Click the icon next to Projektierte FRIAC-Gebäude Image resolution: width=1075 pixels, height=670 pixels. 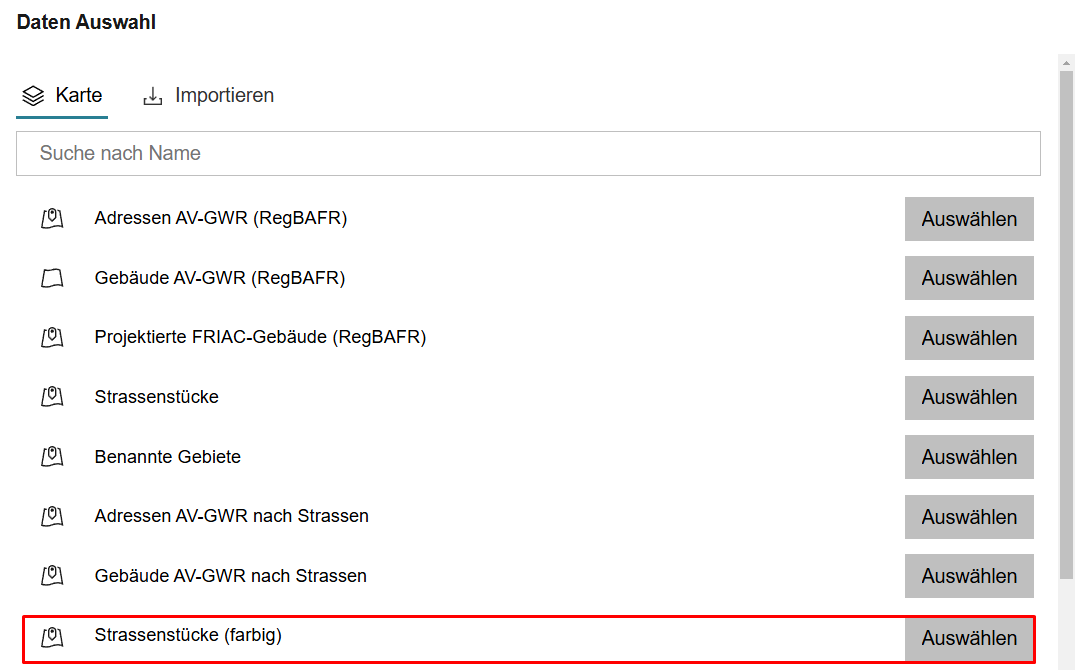(52, 338)
